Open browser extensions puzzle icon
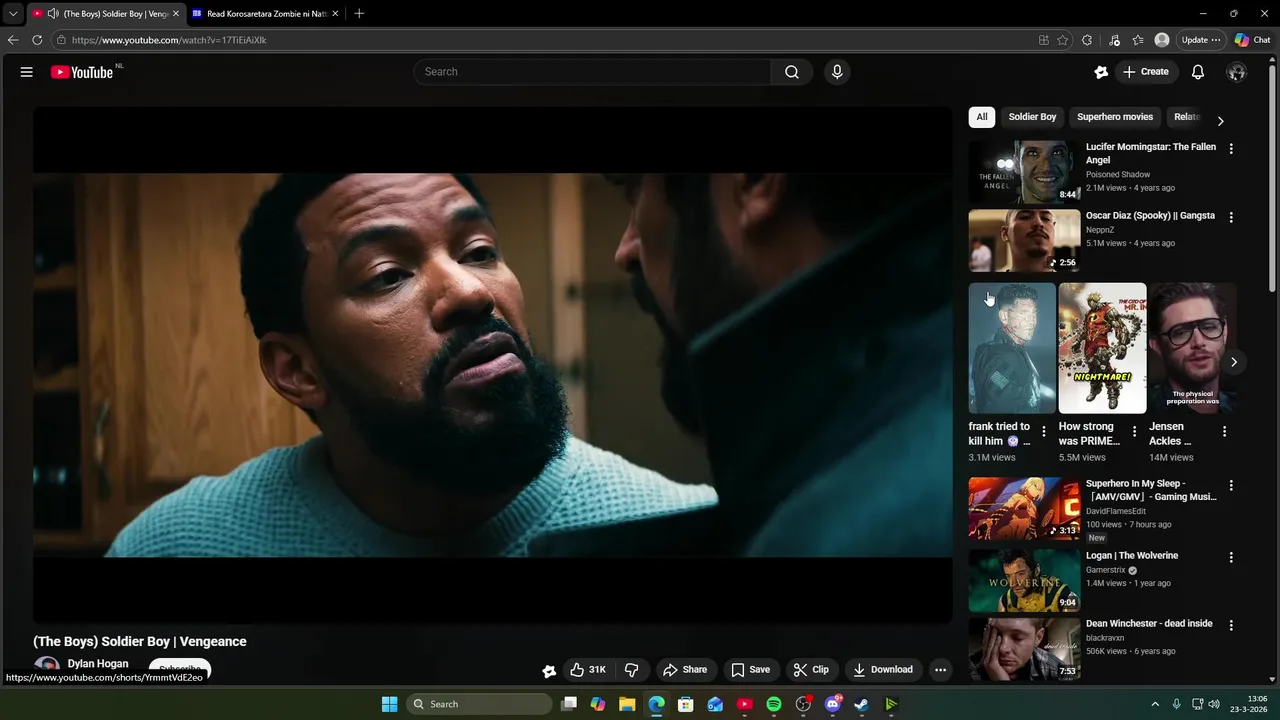1280x720 pixels. point(1087,40)
